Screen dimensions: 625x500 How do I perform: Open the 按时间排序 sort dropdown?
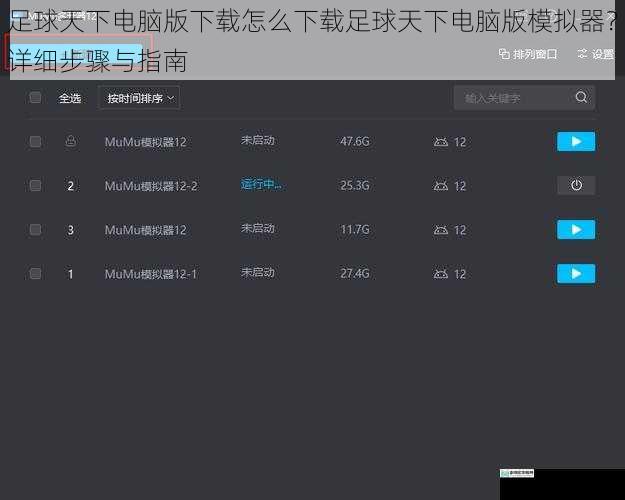pyautogui.click(x=139, y=98)
